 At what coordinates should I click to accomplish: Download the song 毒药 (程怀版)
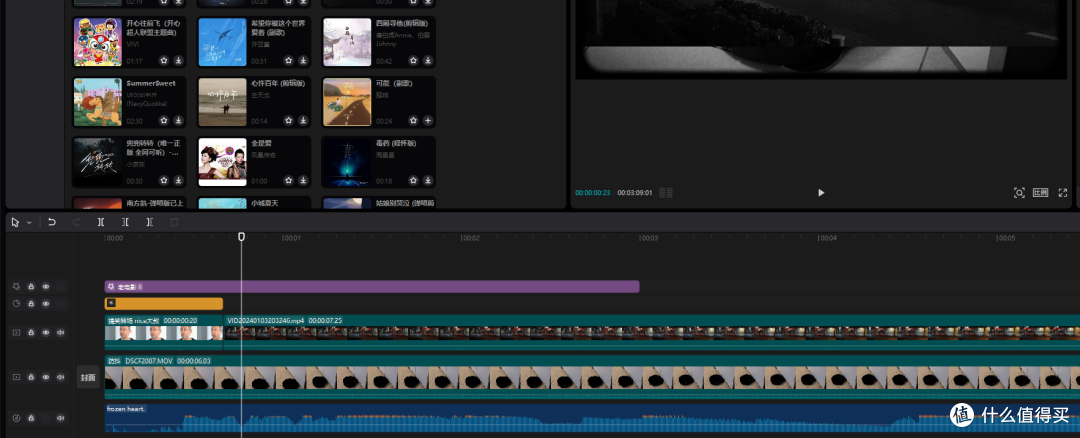pyautogui.click(x=428, y=180)
